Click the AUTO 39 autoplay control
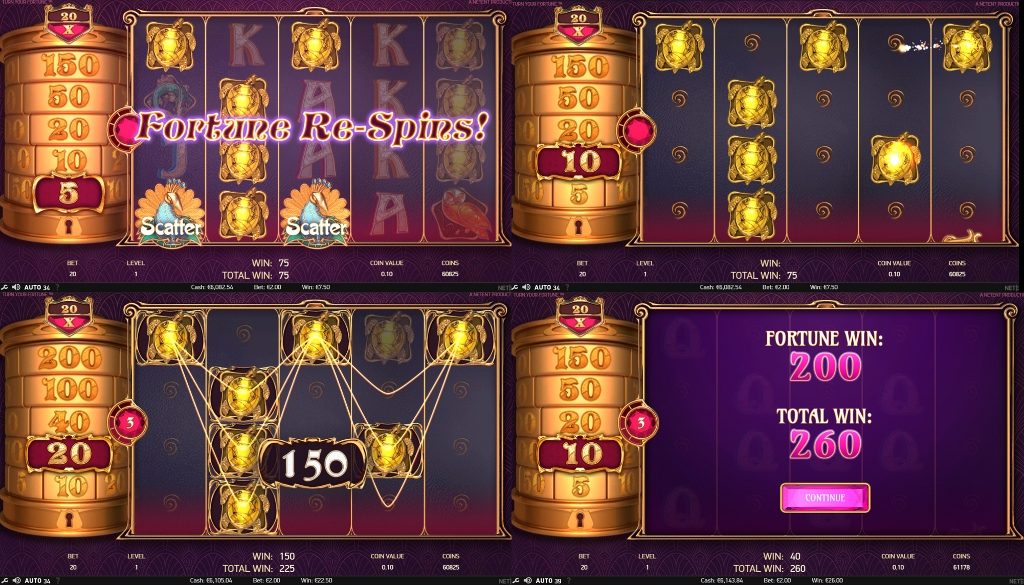Screen dimensions: 1024x585 (x=547, y=580)
